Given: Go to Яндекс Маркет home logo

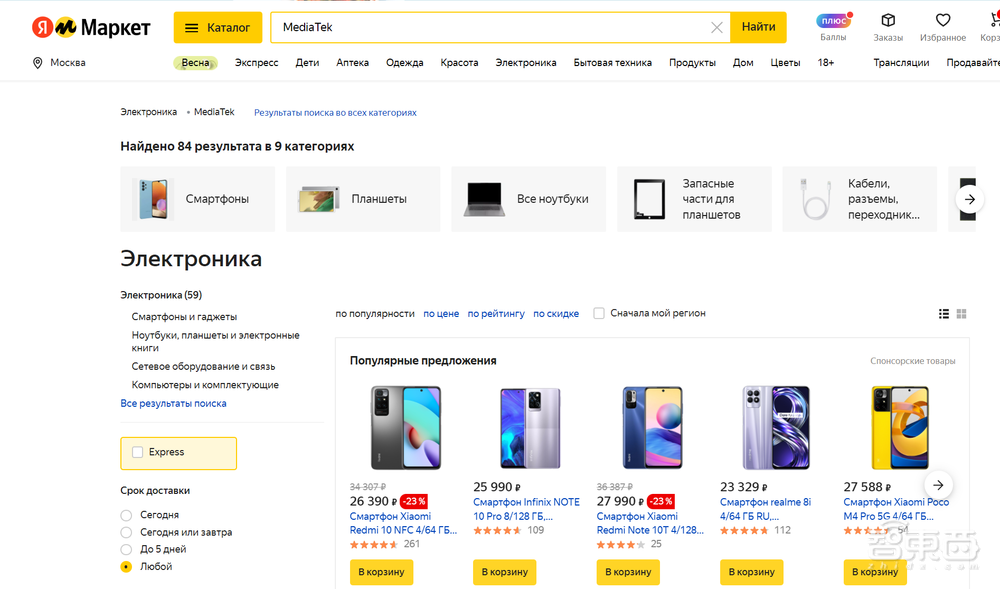Looking at the screenshot, I should point(91,27).
